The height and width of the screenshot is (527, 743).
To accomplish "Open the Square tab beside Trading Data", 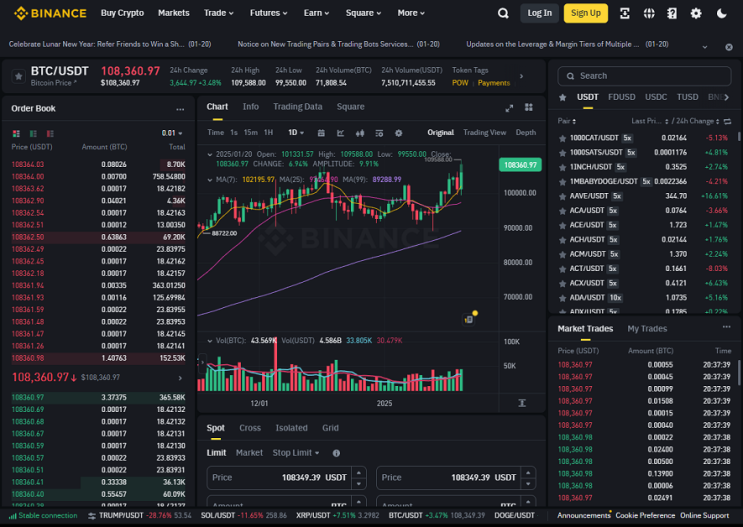I will 351,107.
